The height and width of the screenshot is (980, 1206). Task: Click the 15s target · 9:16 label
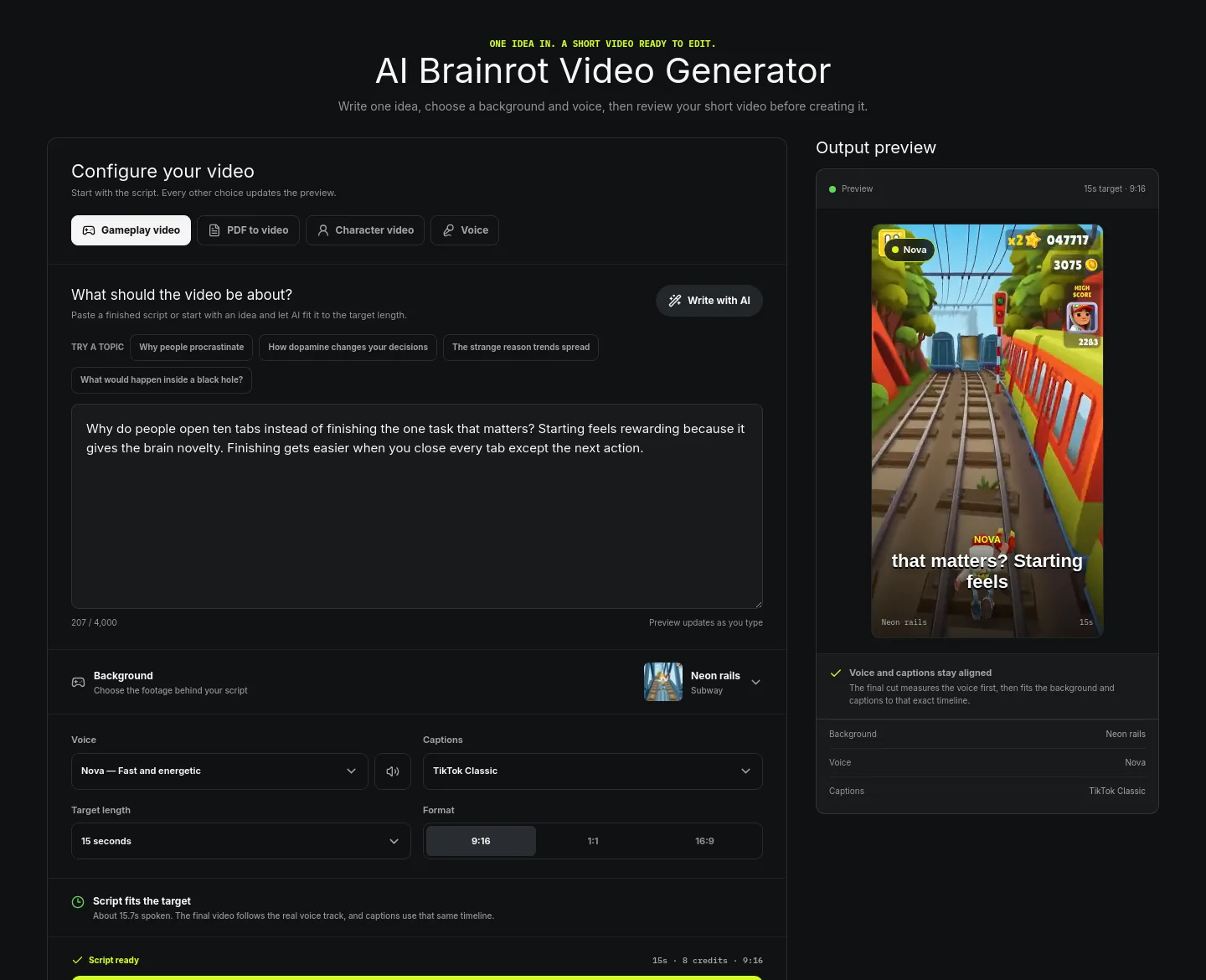point(1115,189)
